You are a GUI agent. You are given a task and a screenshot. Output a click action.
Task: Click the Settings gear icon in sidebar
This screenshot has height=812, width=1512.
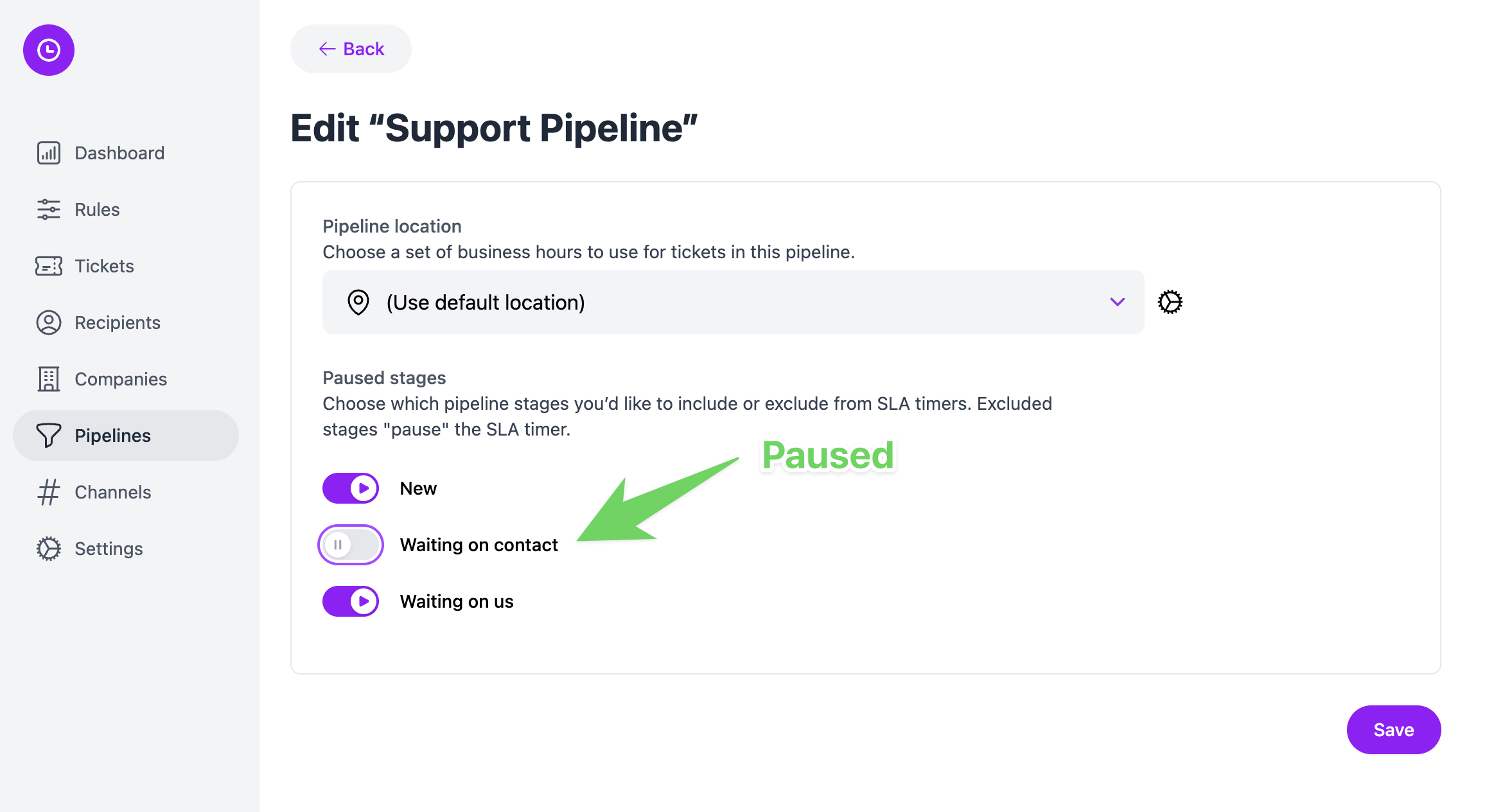coord(49,549)
